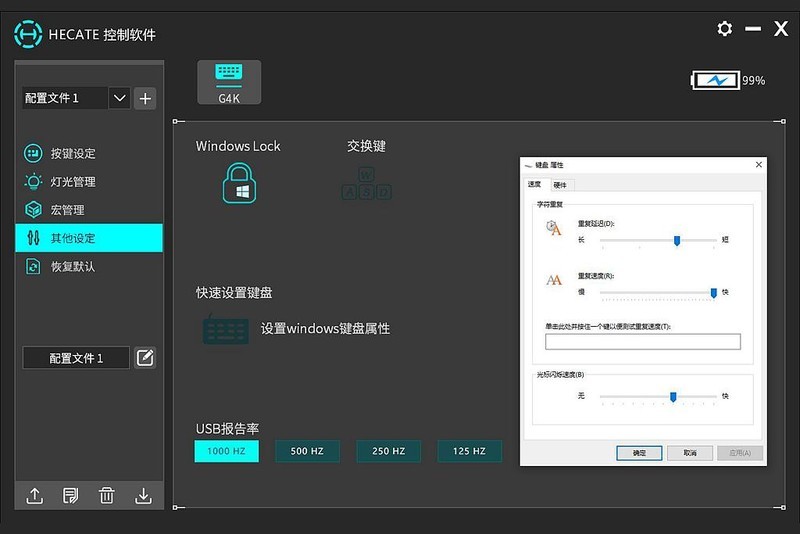Edit profile name with pencil icon

(145, 358)
